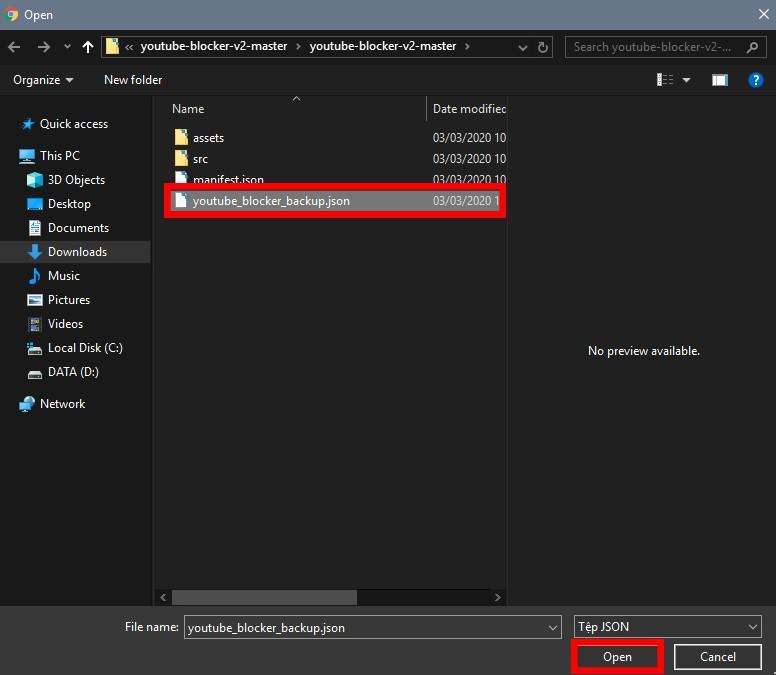The width and height of the screenshot is (776, 675).
Task: Click left arrow of horizontal scrollbar
Action: (163, 597)
